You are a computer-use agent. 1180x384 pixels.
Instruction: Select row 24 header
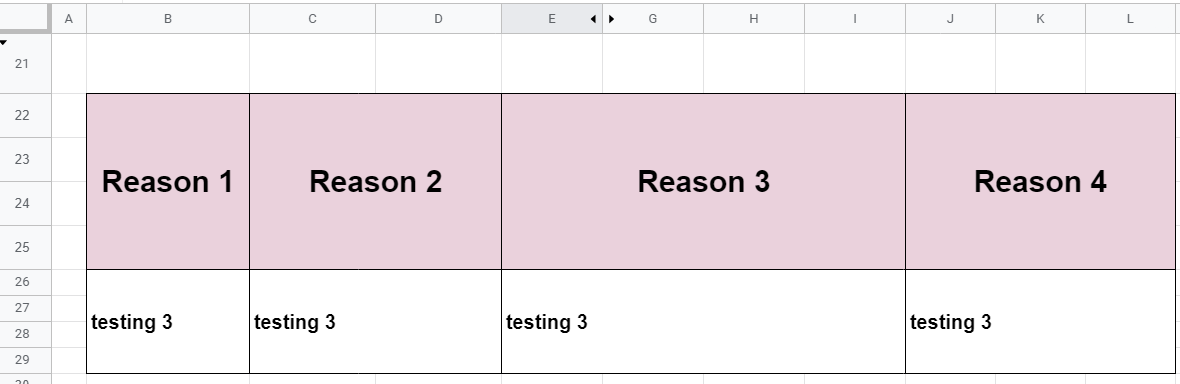22,203
